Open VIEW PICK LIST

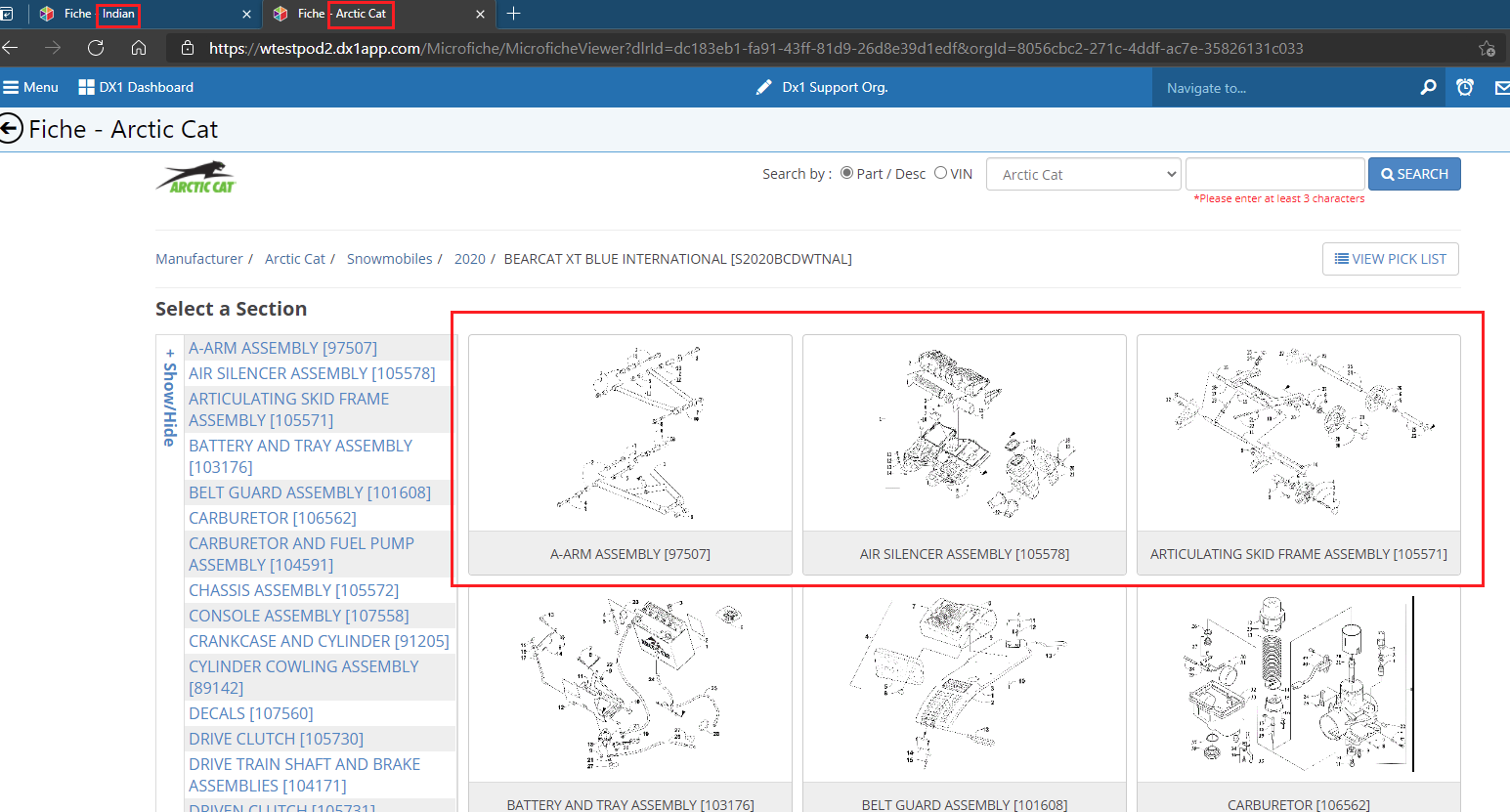pos(1391,259)
